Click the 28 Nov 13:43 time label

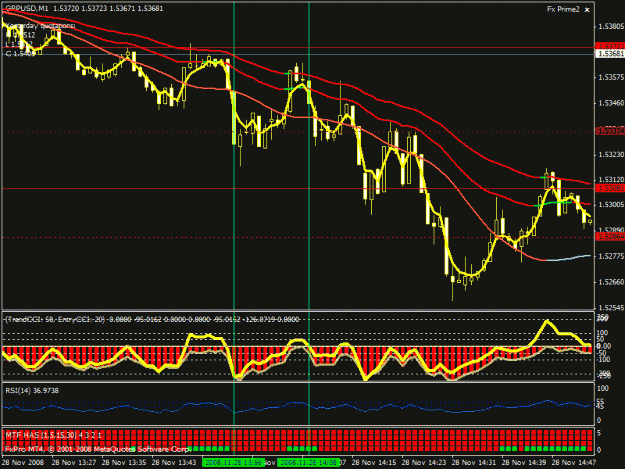pyautogui.click(x=174, y=462)
